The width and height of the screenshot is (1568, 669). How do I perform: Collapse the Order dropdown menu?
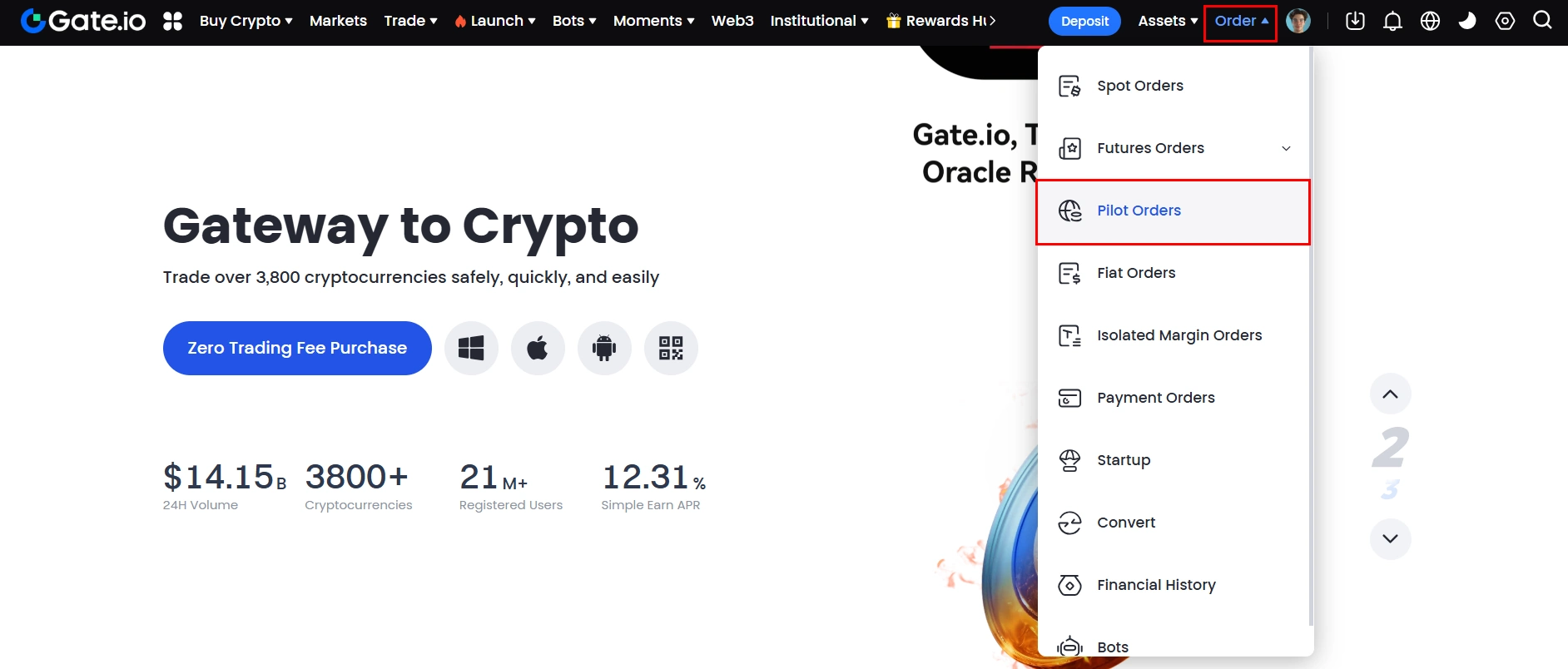tap(1241, 21)
